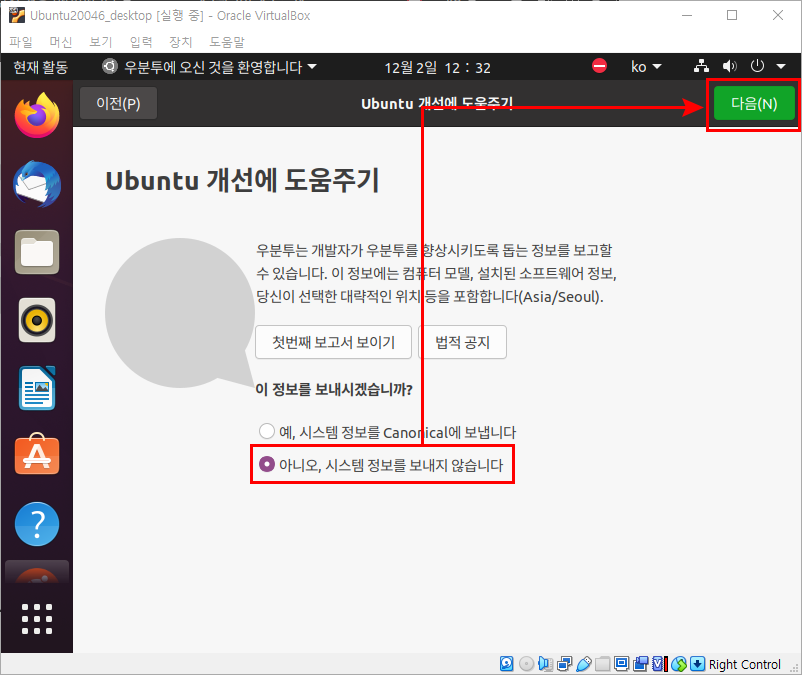
Task: Open the 보기 menu in VirtualBox
Action: tap(100, 42)
